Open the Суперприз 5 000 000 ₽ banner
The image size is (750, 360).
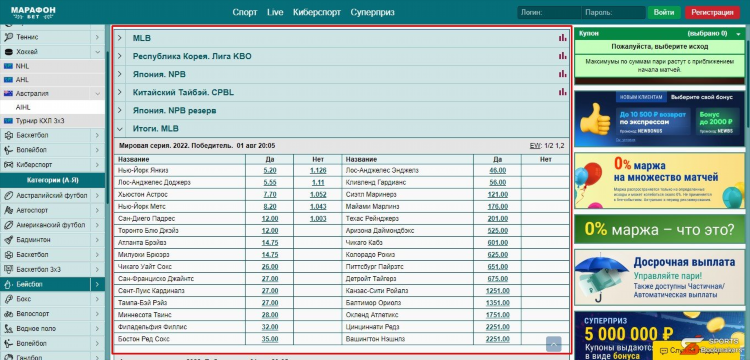tap(660, 336)
